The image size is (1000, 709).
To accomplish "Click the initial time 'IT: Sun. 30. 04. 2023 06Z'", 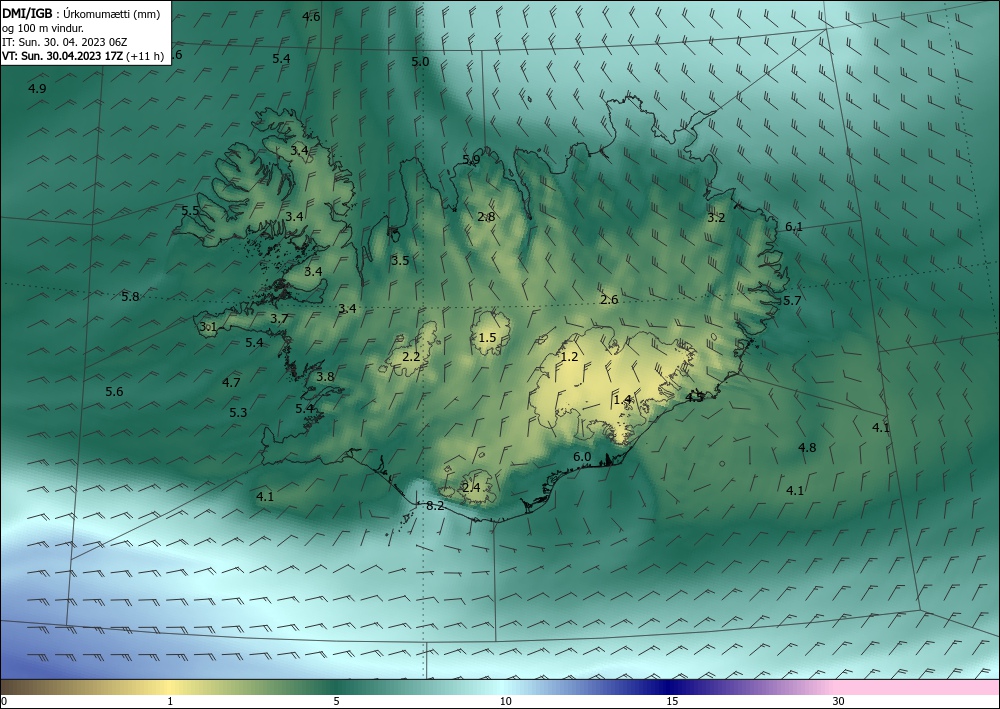I will (x=64, y=42).
